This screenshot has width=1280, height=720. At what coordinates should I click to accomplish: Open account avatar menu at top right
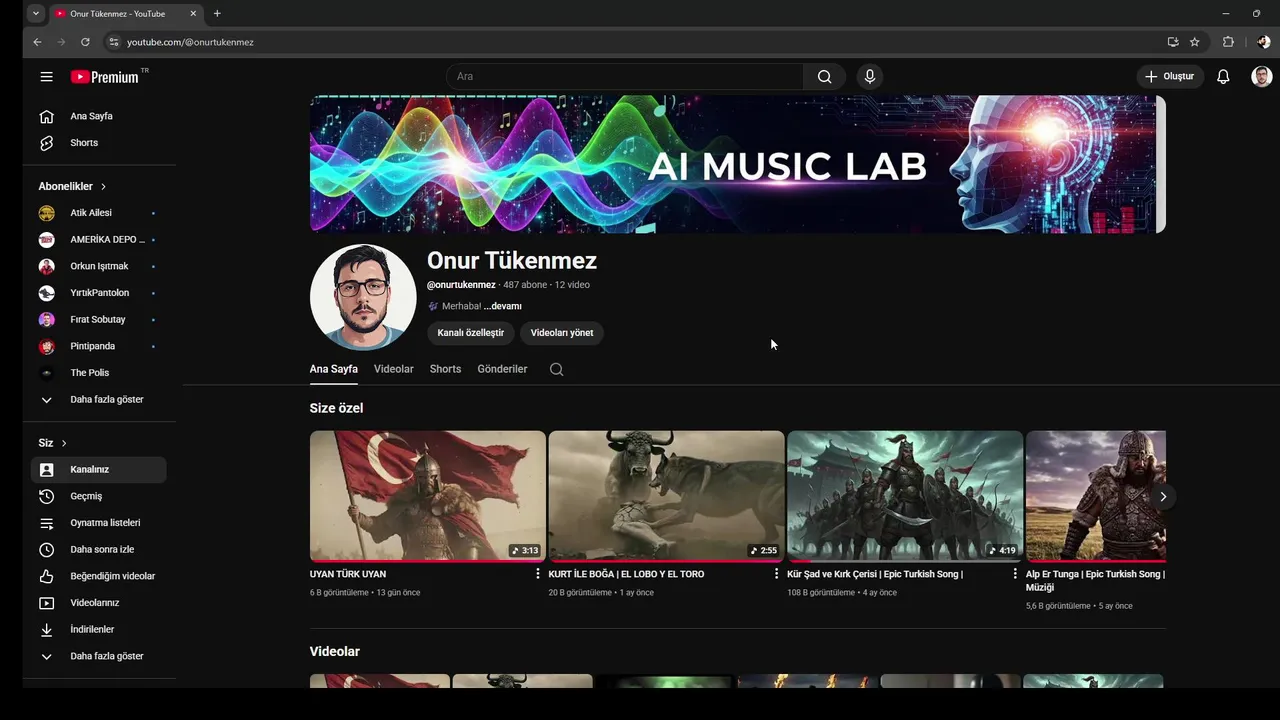1262,77
